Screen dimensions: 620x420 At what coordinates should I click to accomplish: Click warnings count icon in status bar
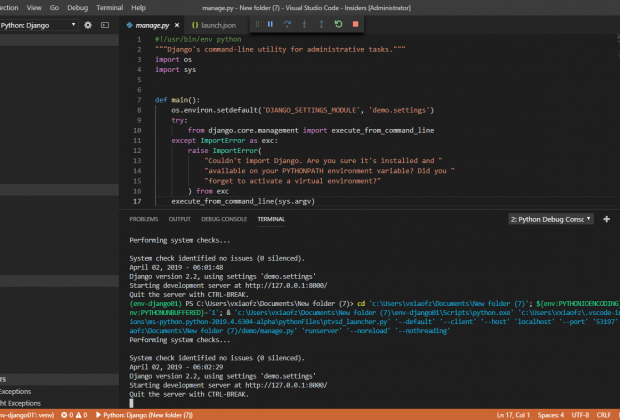(x=81, y=415)
